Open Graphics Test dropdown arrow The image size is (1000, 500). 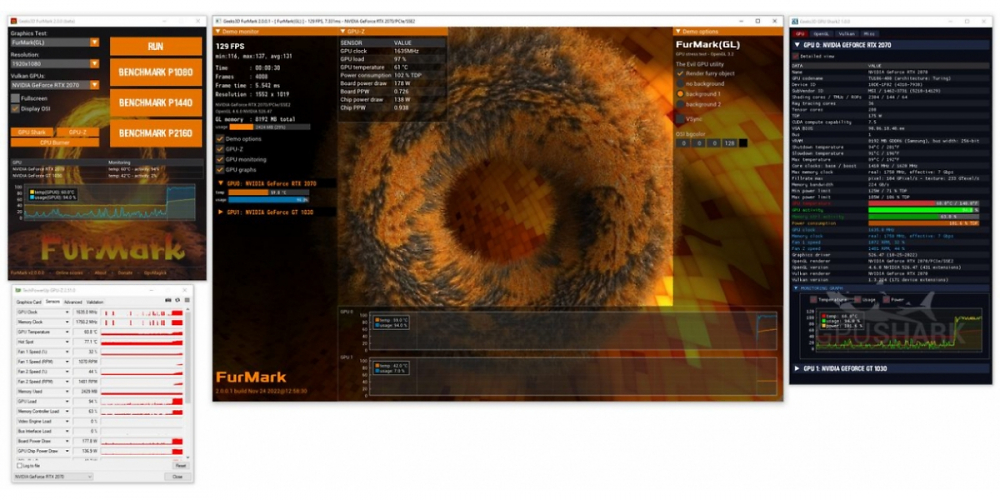tap(94, 42)
